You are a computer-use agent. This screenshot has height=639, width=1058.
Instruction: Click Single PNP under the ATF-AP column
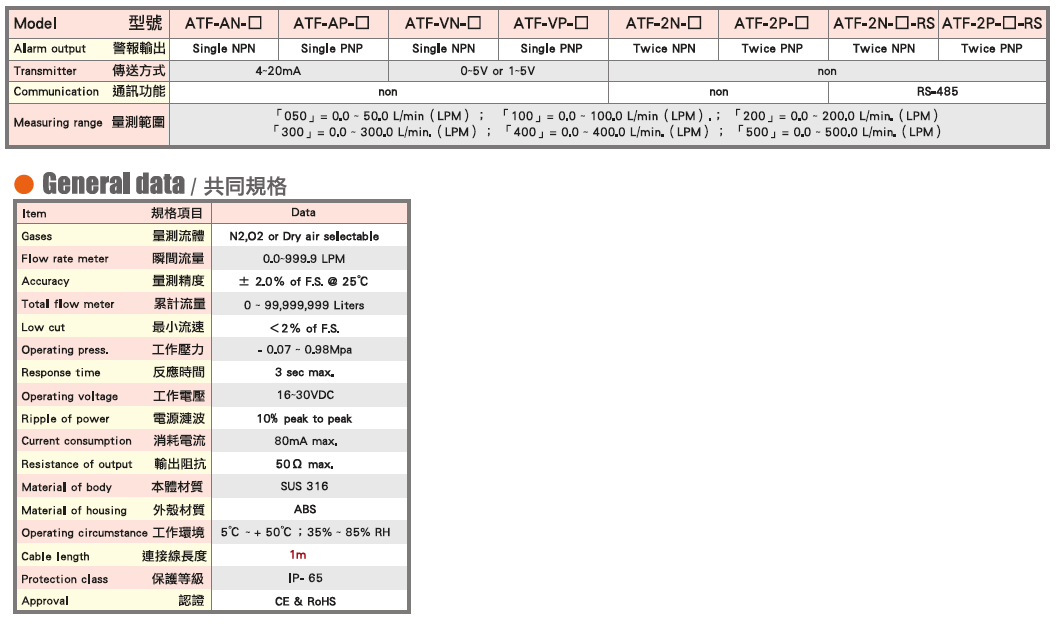click(x=332, y=48)
